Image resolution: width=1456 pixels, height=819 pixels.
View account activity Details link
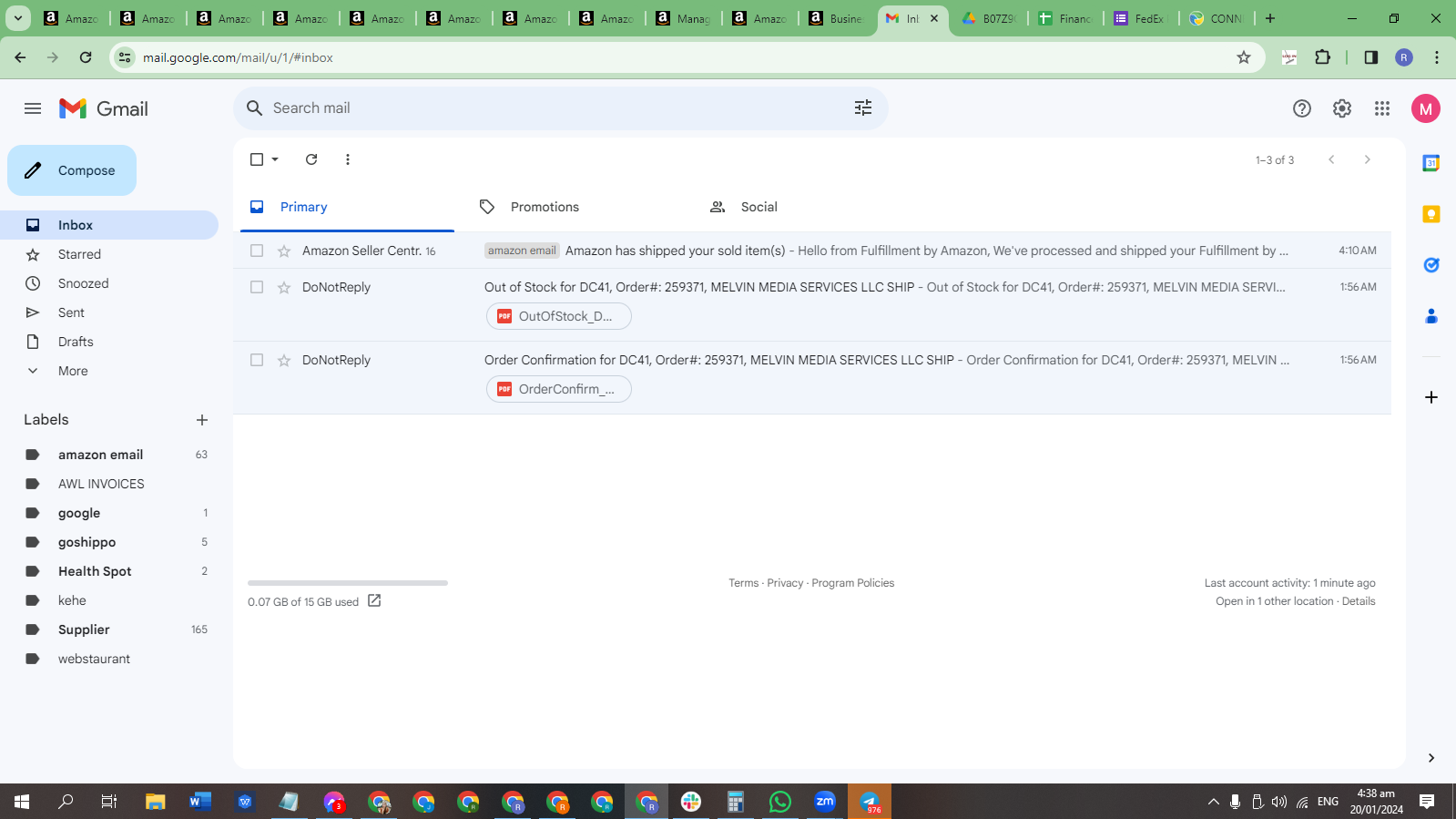1359,601
